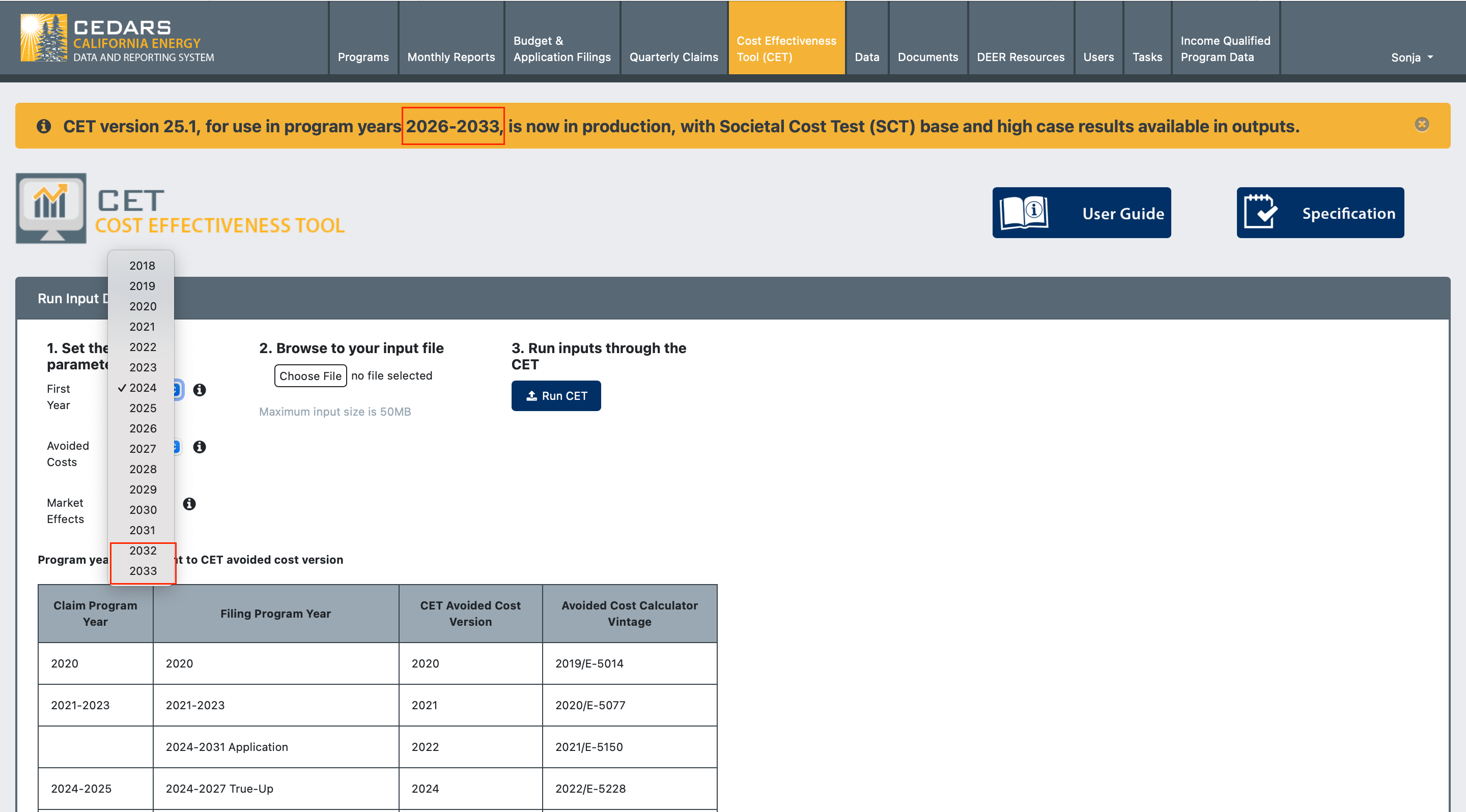
Task: Expand the Sonja user menu
Action: 1412,57
